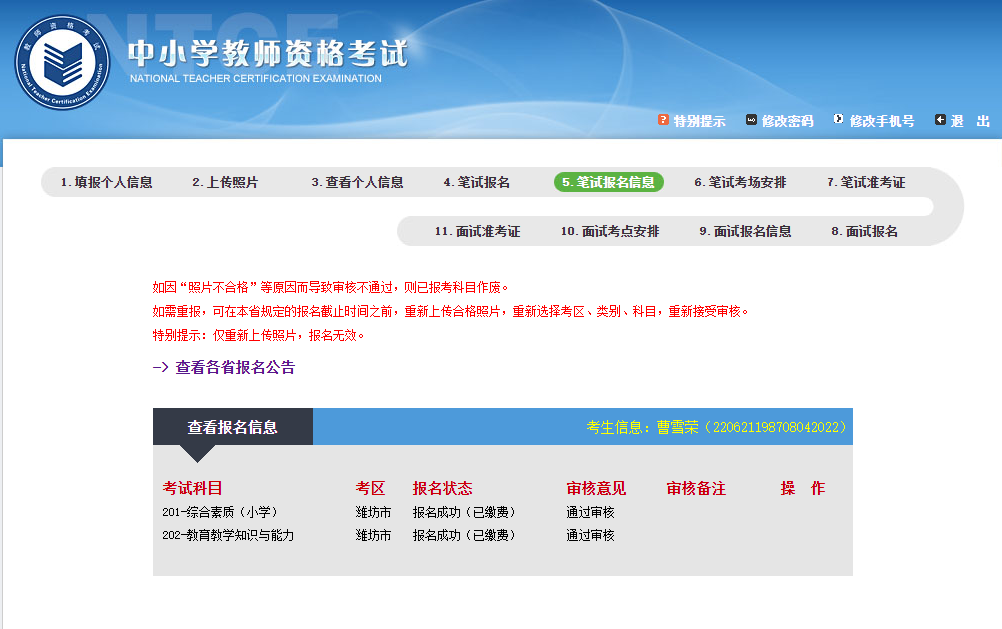The width and height of the screenshot is (1002, 629).
Task: Click the 查看报名信息 panel header
Action: 233,427
